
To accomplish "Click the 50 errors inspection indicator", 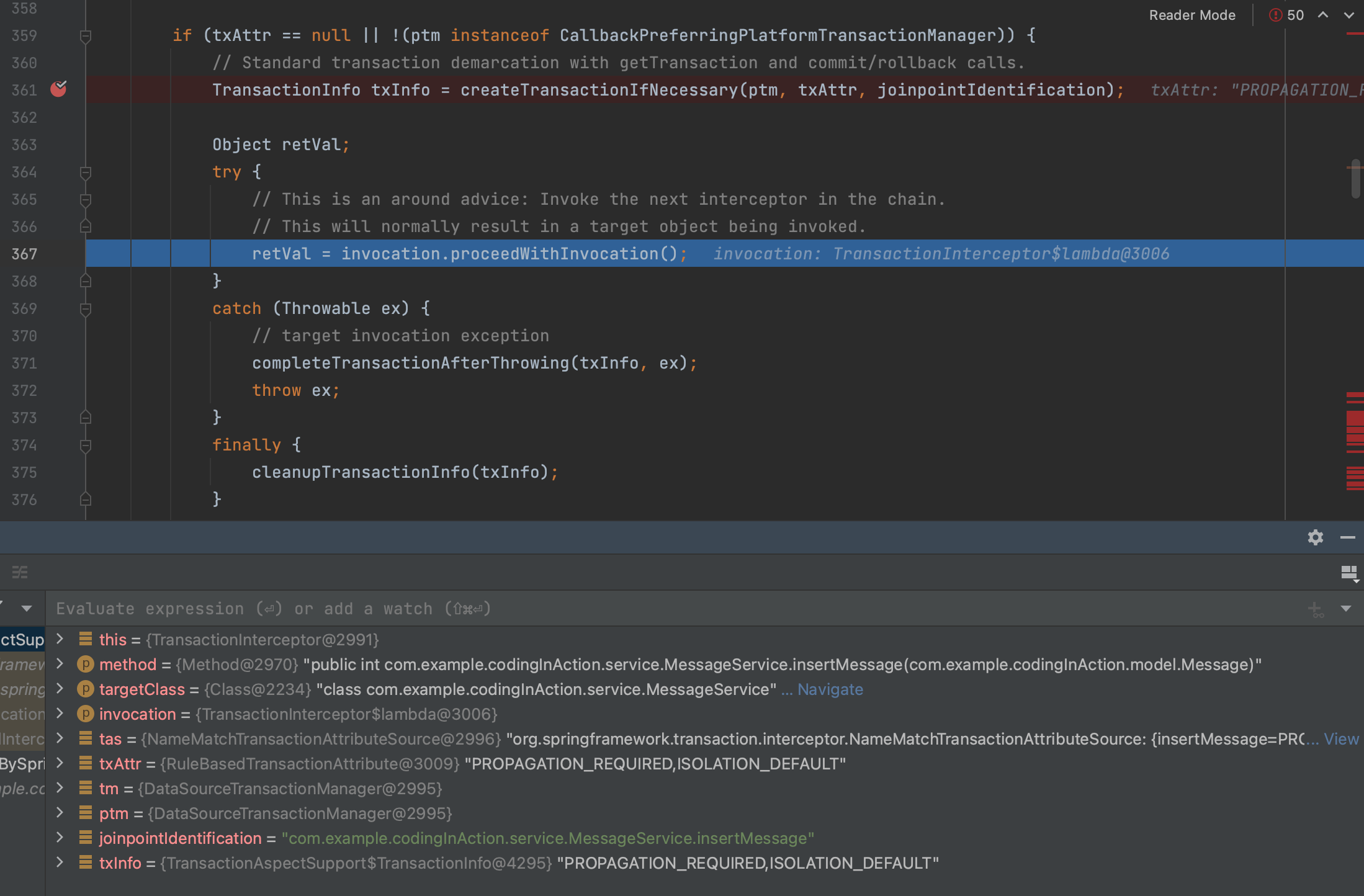I will click(x=1287, y=15).
